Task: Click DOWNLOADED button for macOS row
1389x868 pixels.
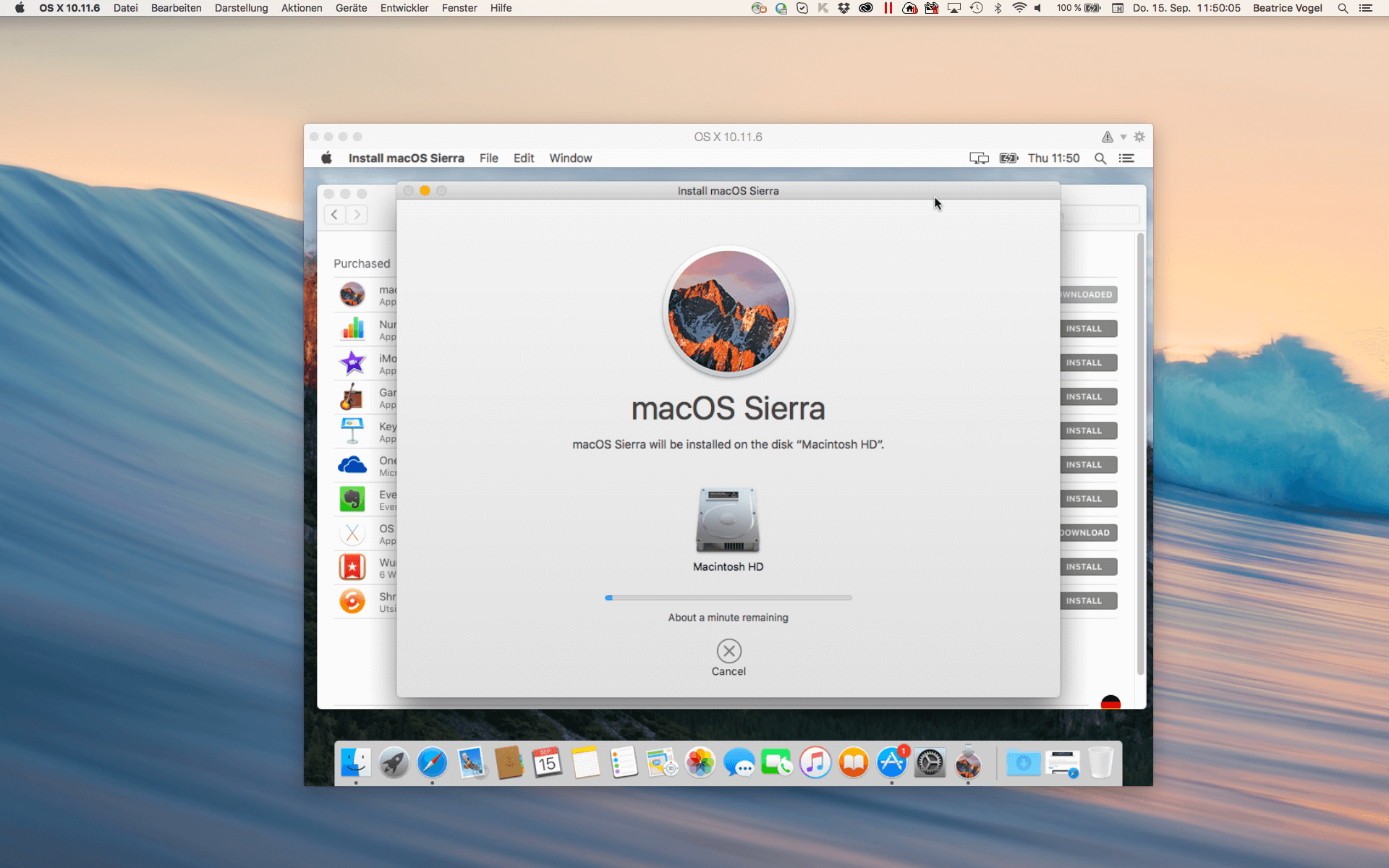Action: [1088, 295]
